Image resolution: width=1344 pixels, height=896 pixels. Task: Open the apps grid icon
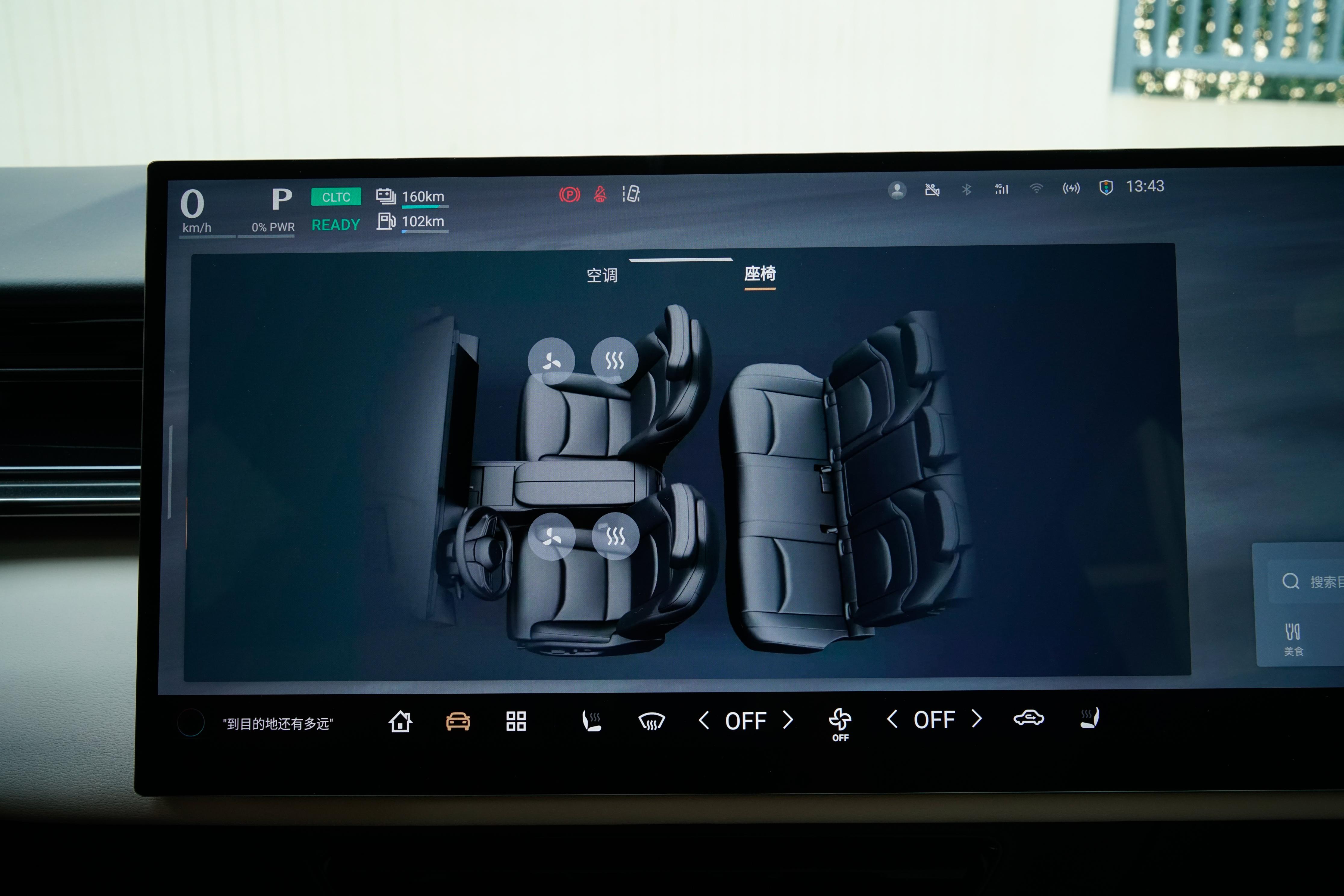(515, 721)
